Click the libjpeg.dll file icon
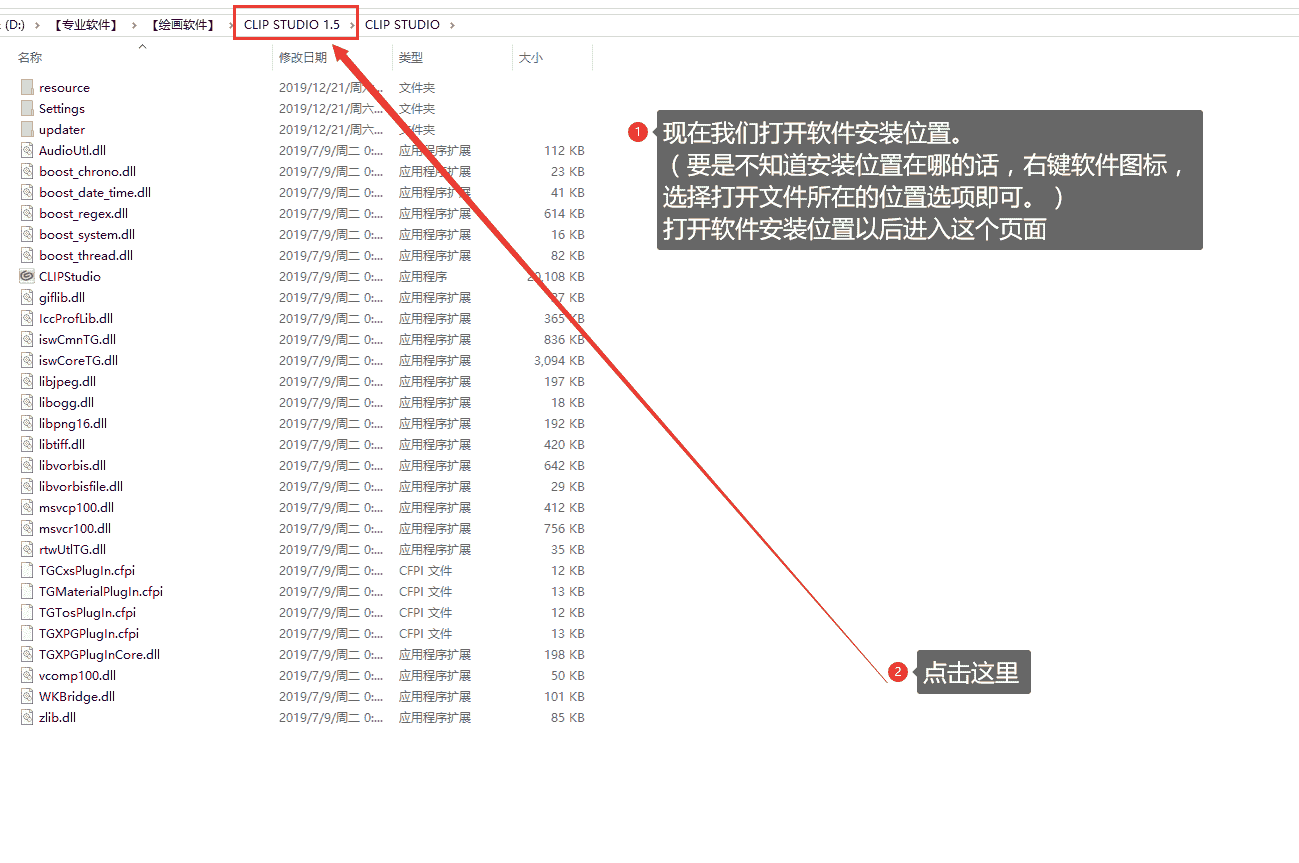Image resolution: width=1299 pixels, height=863 pixels. (x=27, y=381)
